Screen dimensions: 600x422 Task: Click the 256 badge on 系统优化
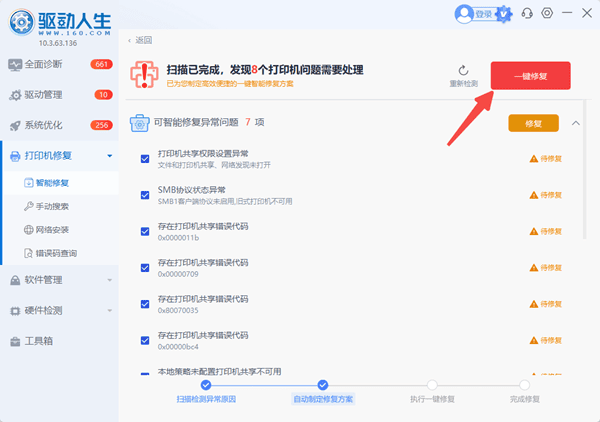101,125
